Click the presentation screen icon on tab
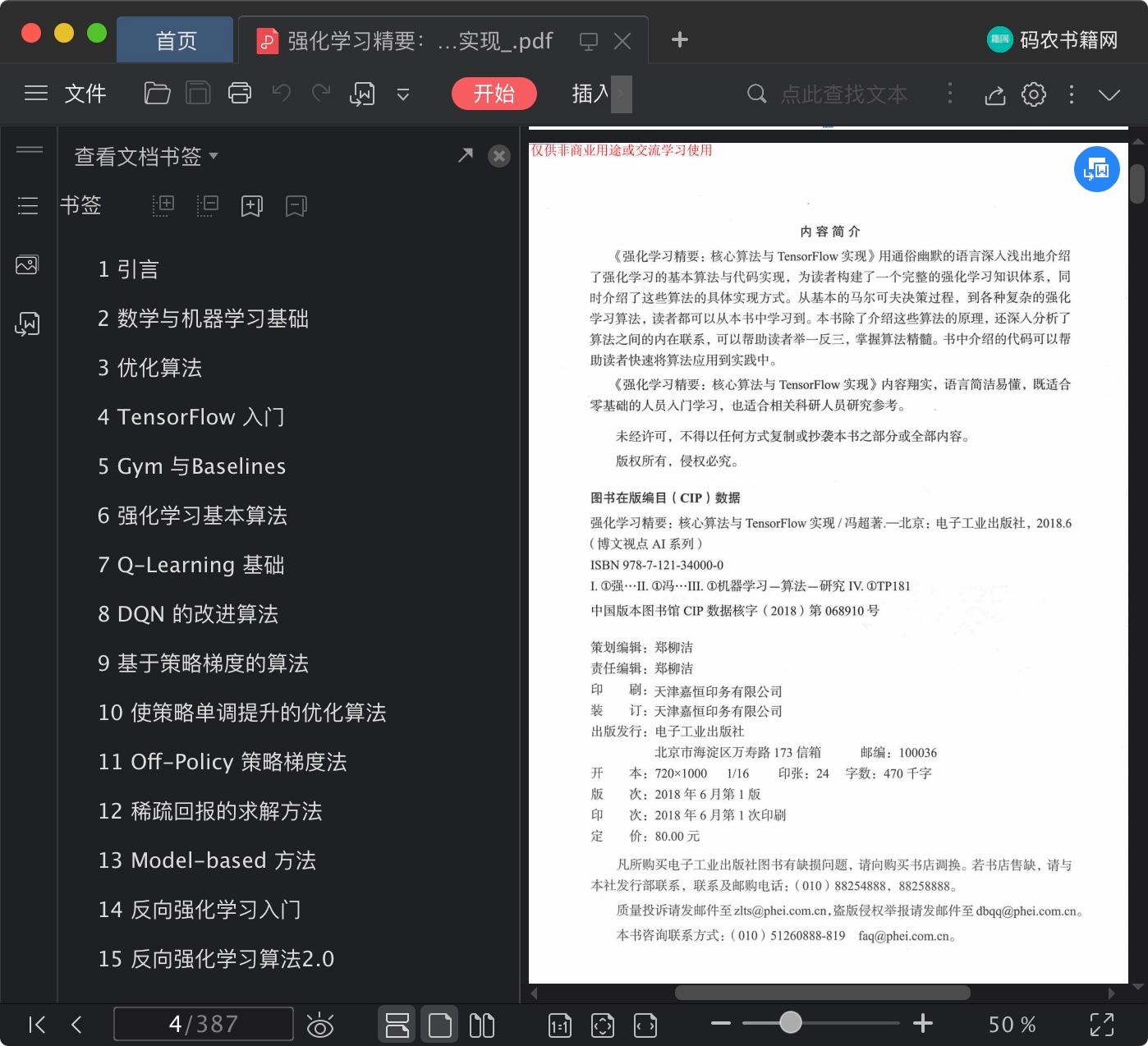The height and width of the screenshot is (1046, 1148). pos(589,41)
